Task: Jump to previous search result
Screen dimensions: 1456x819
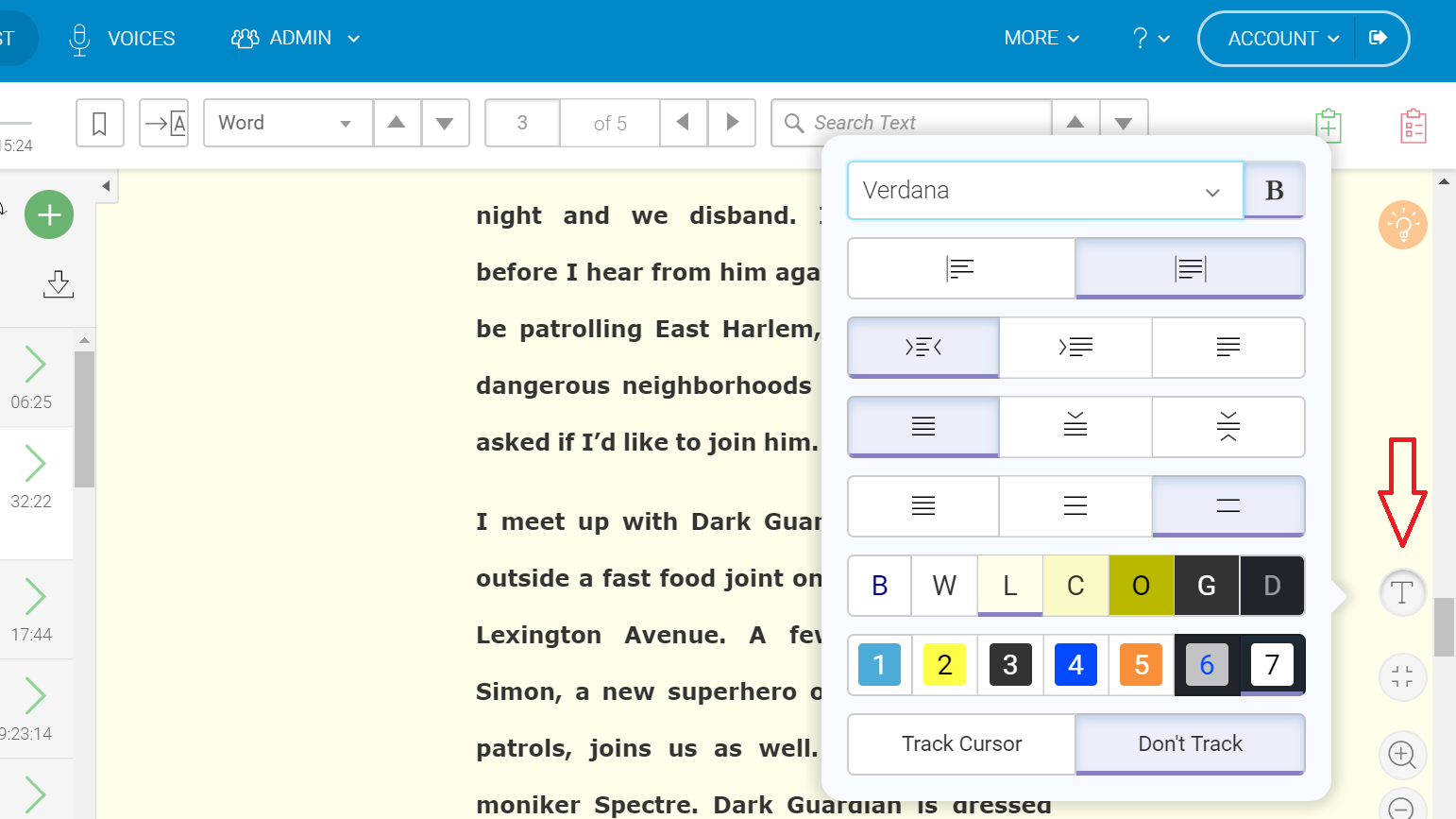Action: [x=1075, y=123]
